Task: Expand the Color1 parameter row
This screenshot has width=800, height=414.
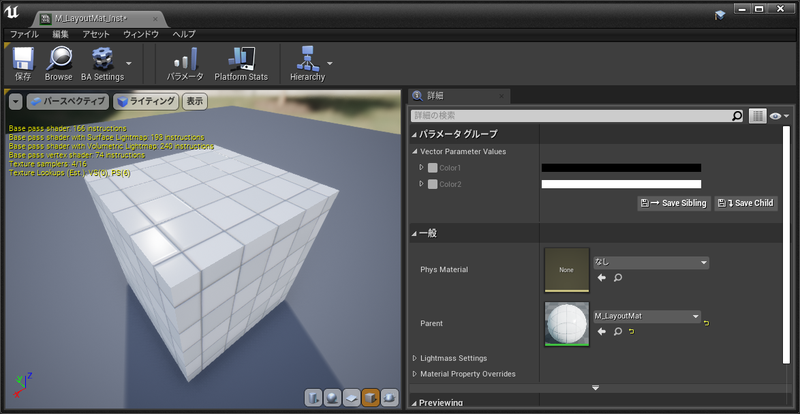Action: point(421,167)
